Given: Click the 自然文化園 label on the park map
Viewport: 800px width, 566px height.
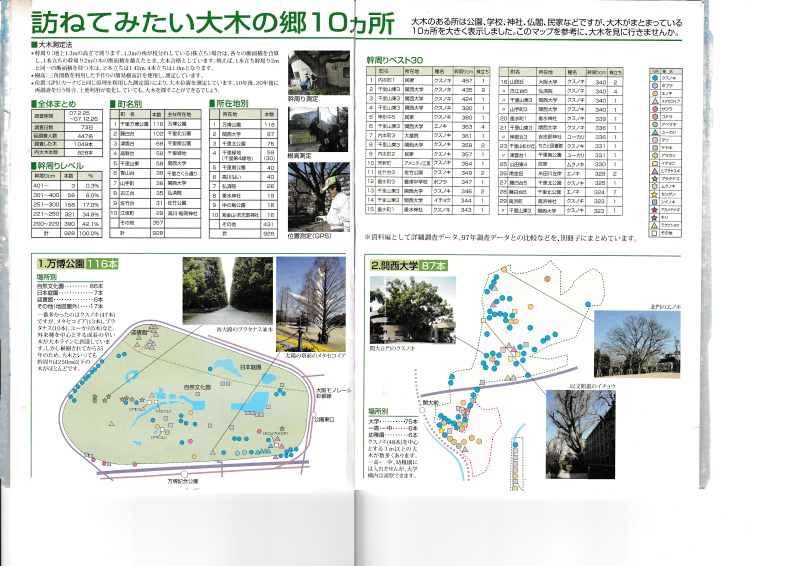Looking at the screenshot, I should coord(197,387).
